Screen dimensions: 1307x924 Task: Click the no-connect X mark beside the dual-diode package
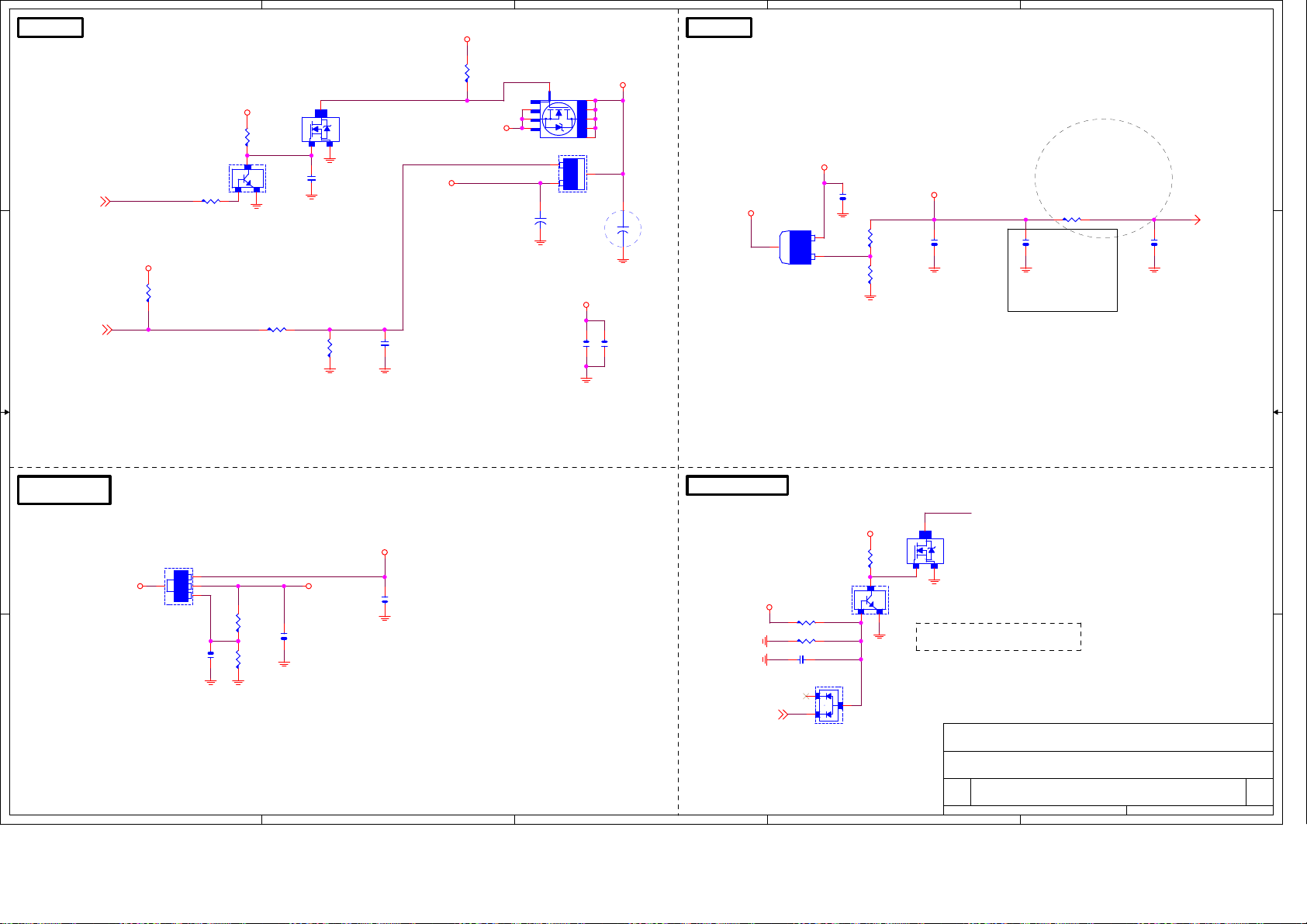pos(807,696)
